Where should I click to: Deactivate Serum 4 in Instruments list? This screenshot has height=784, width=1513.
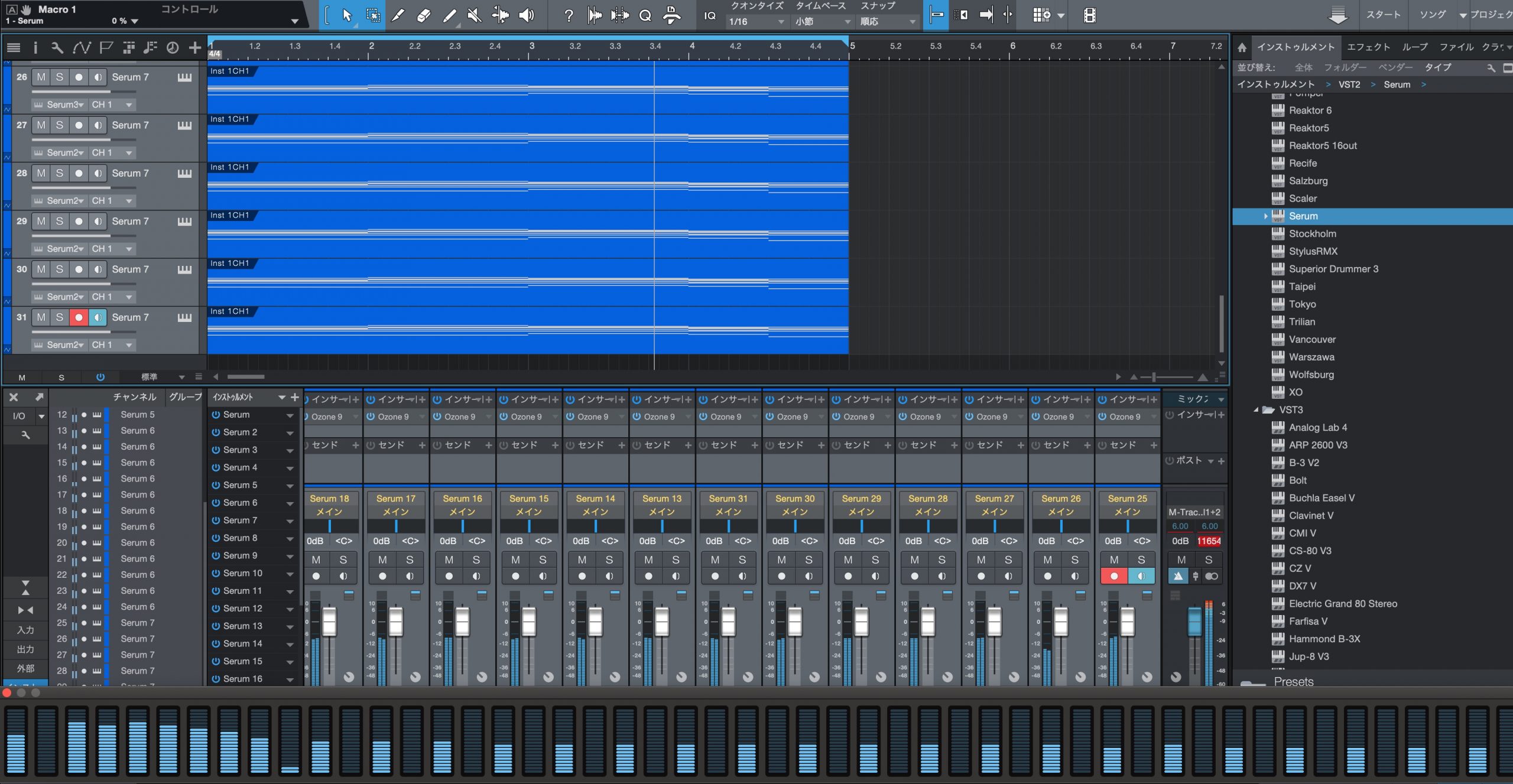coord(216,467)
